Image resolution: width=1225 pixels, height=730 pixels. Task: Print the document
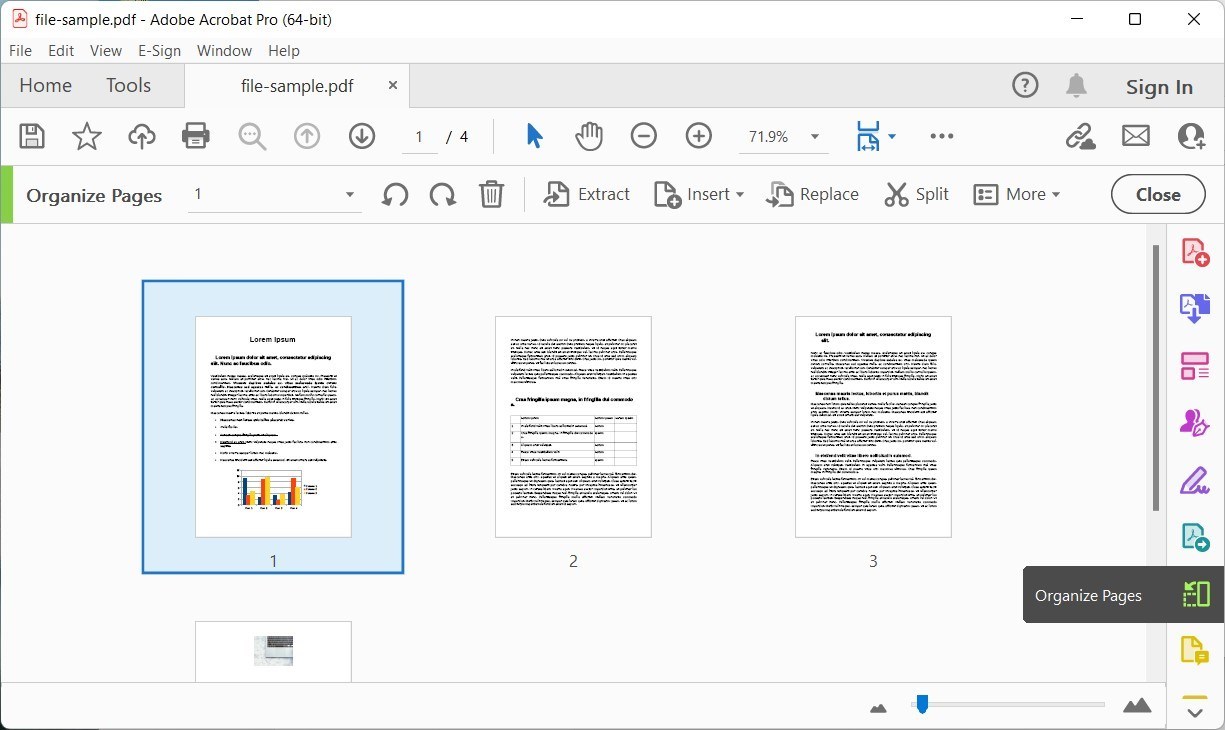pos(195,135)
